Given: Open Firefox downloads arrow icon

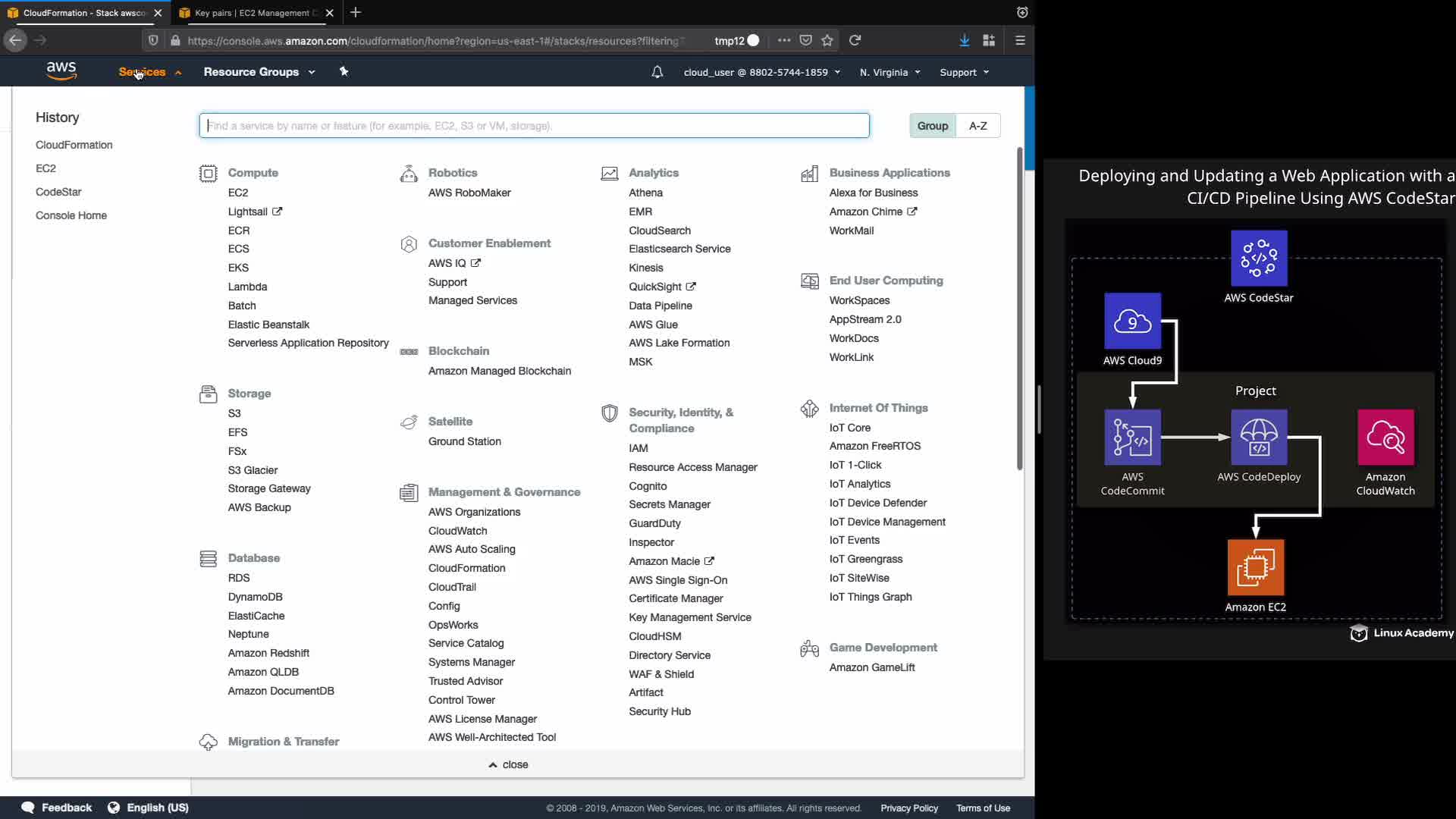Looking at the screenshot, I should pos(964,40).
